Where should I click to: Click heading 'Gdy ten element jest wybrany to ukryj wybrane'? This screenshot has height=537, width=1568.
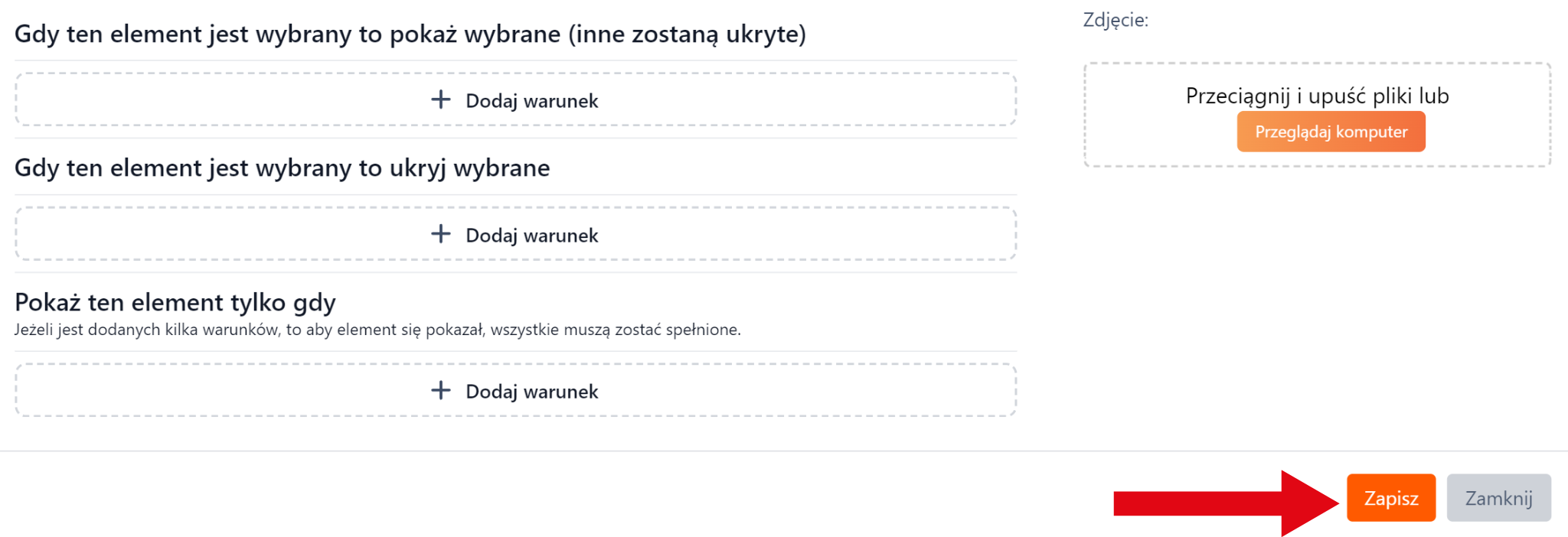coord(282,168)
